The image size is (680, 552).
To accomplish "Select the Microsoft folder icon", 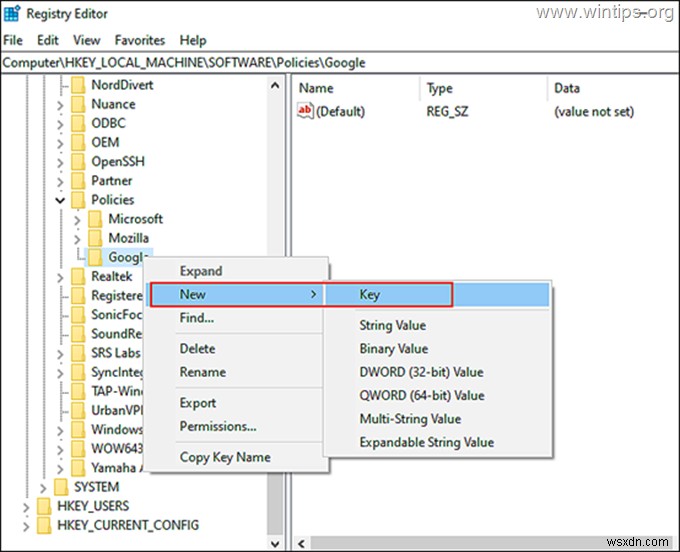I will [x=95, y=219].
